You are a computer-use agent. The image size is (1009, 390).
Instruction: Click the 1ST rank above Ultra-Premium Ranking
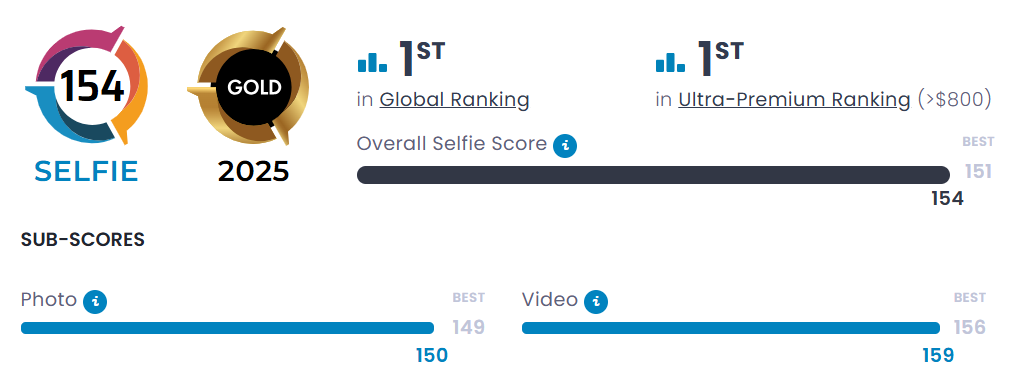pos(720,58)
